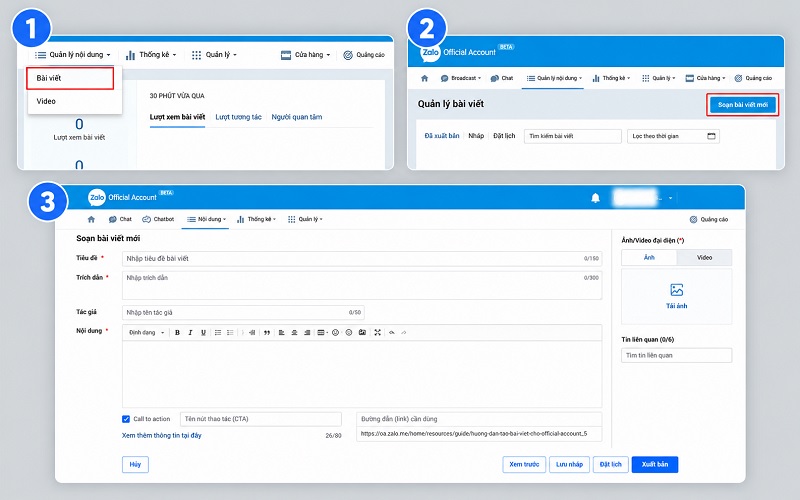Insert a bulleted list in the editor

pyautogui.click(x=230, y=333)
